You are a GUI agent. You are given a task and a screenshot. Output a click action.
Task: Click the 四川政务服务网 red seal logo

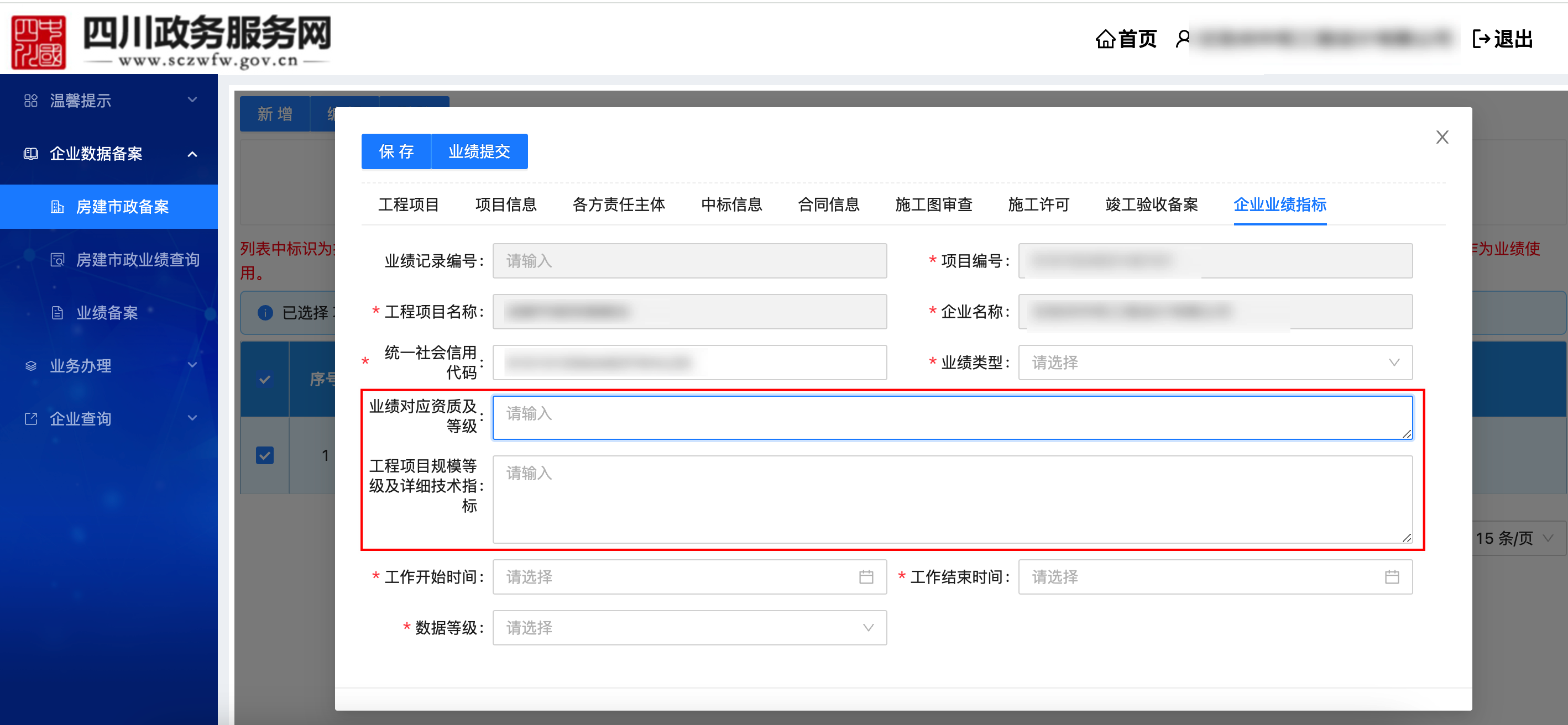[x=38, y=41]
